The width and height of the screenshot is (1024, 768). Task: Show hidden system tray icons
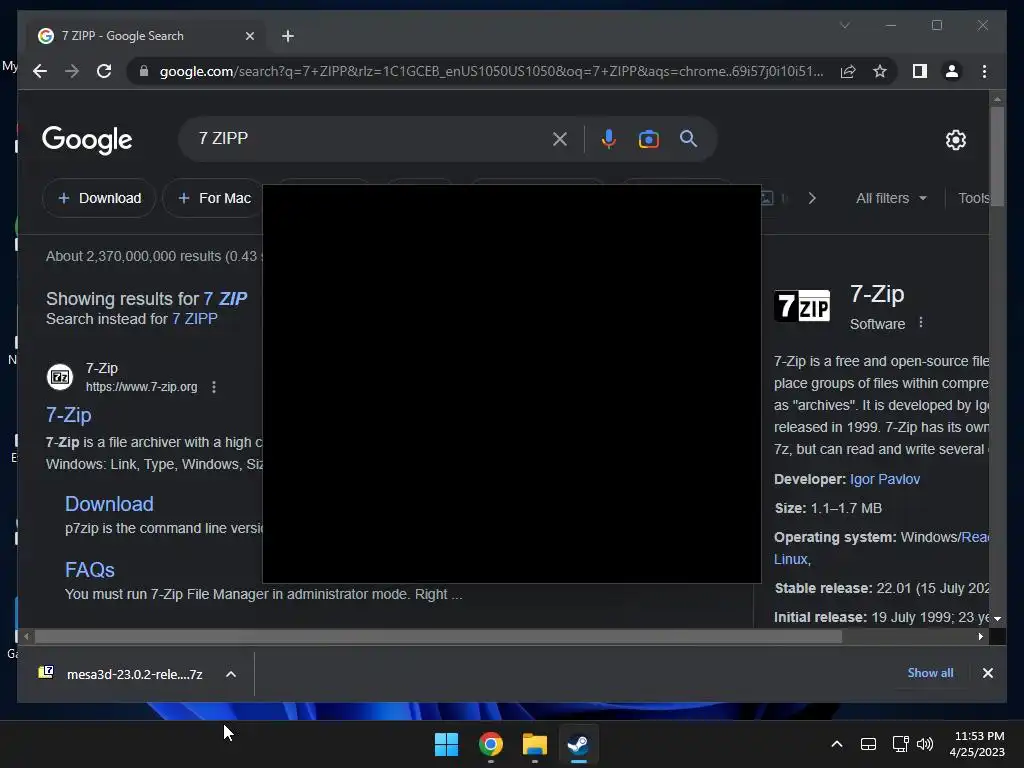pyautogui.click(x=837, y=744)
